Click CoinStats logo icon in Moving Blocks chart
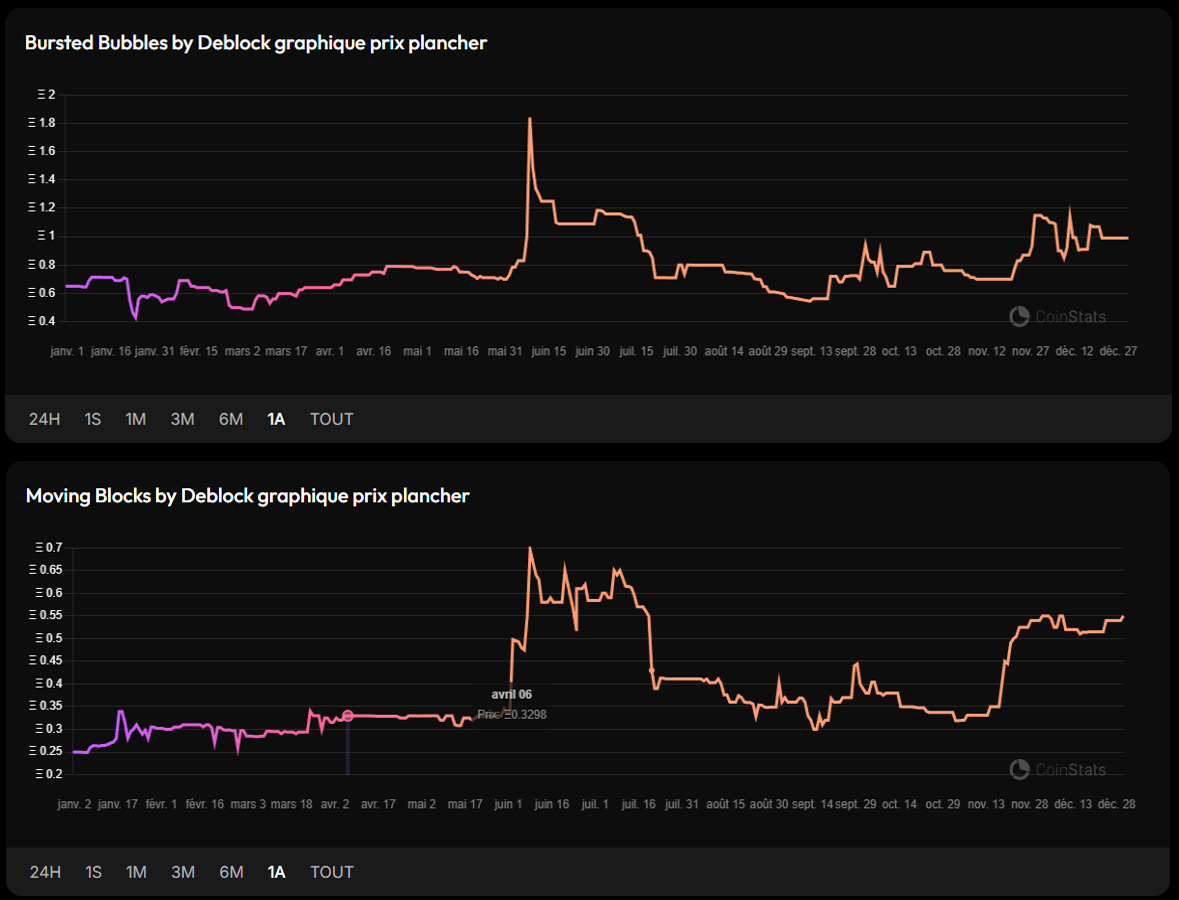Screen dimensions: 1179x900 pyautogui.click(x=1019, y=769)
